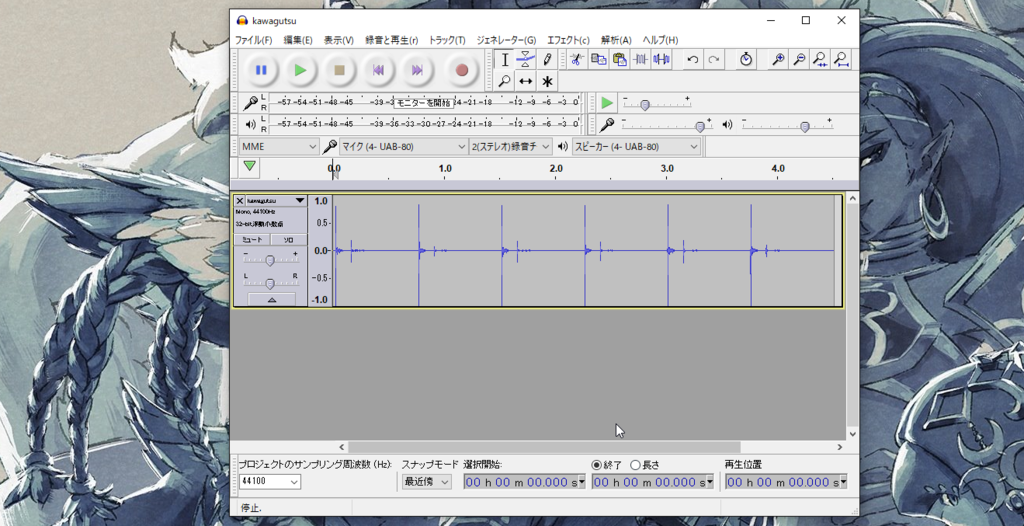This screenshot has height=526, width=1024.
Task: Click the Zoom In magnifier
Action: [x=778, y=59]
